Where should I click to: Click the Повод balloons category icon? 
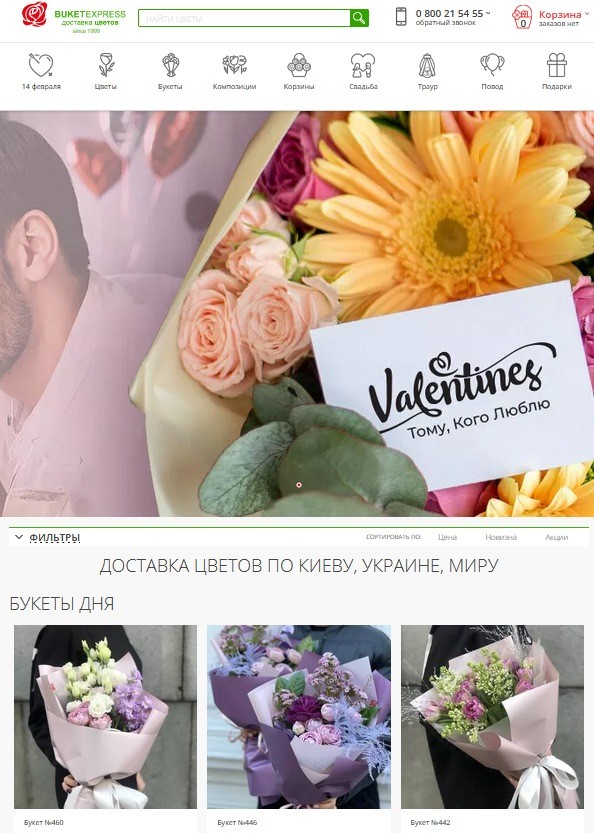(492, 65)
